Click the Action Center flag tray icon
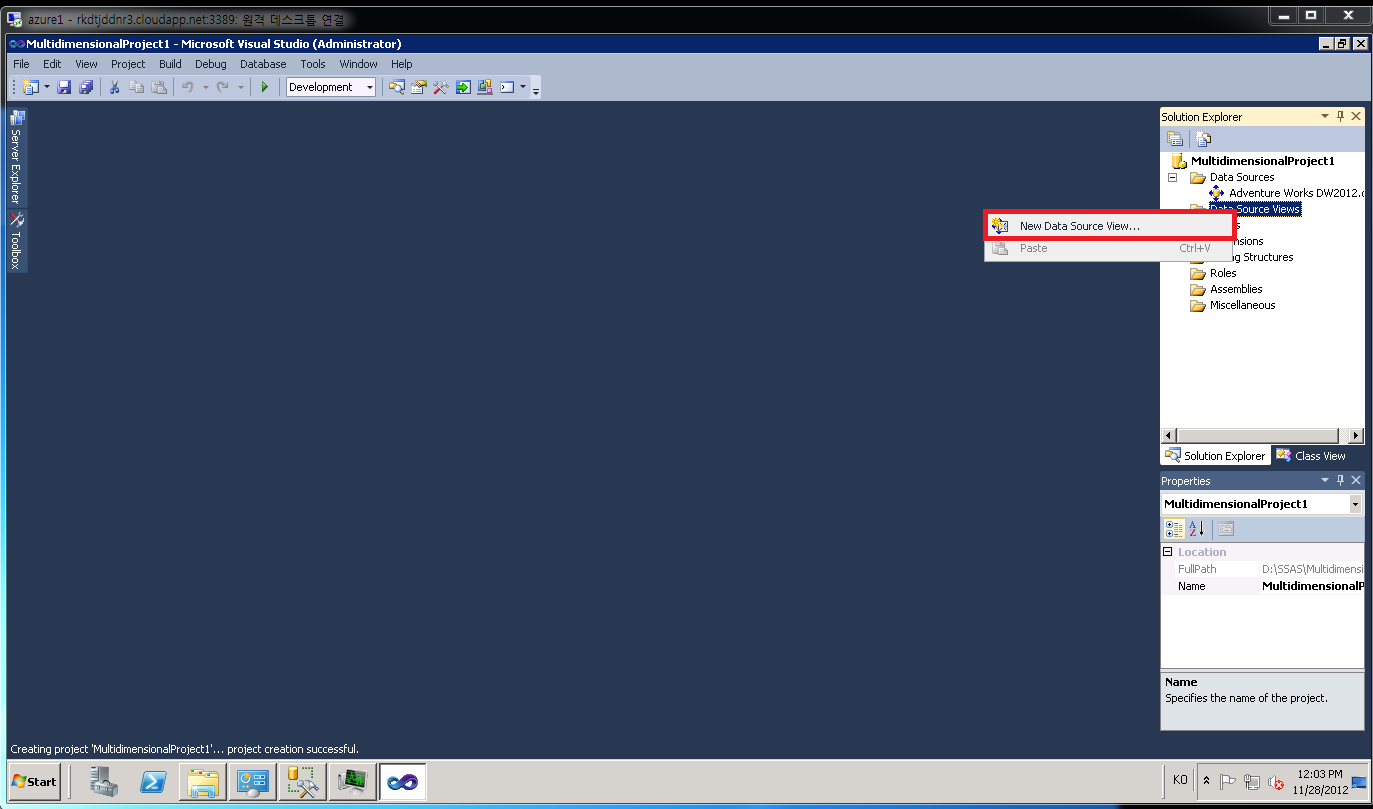The image size is (1373, 809). [x=1228, y=782]
